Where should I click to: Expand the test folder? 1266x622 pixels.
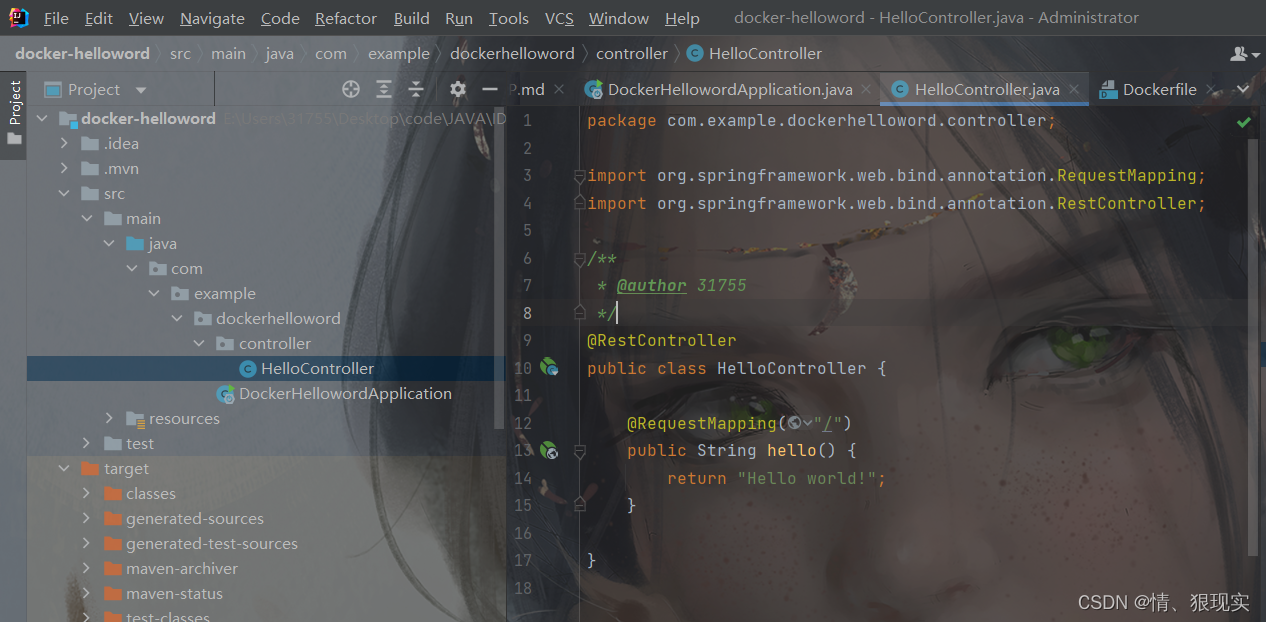pos(87,444)
